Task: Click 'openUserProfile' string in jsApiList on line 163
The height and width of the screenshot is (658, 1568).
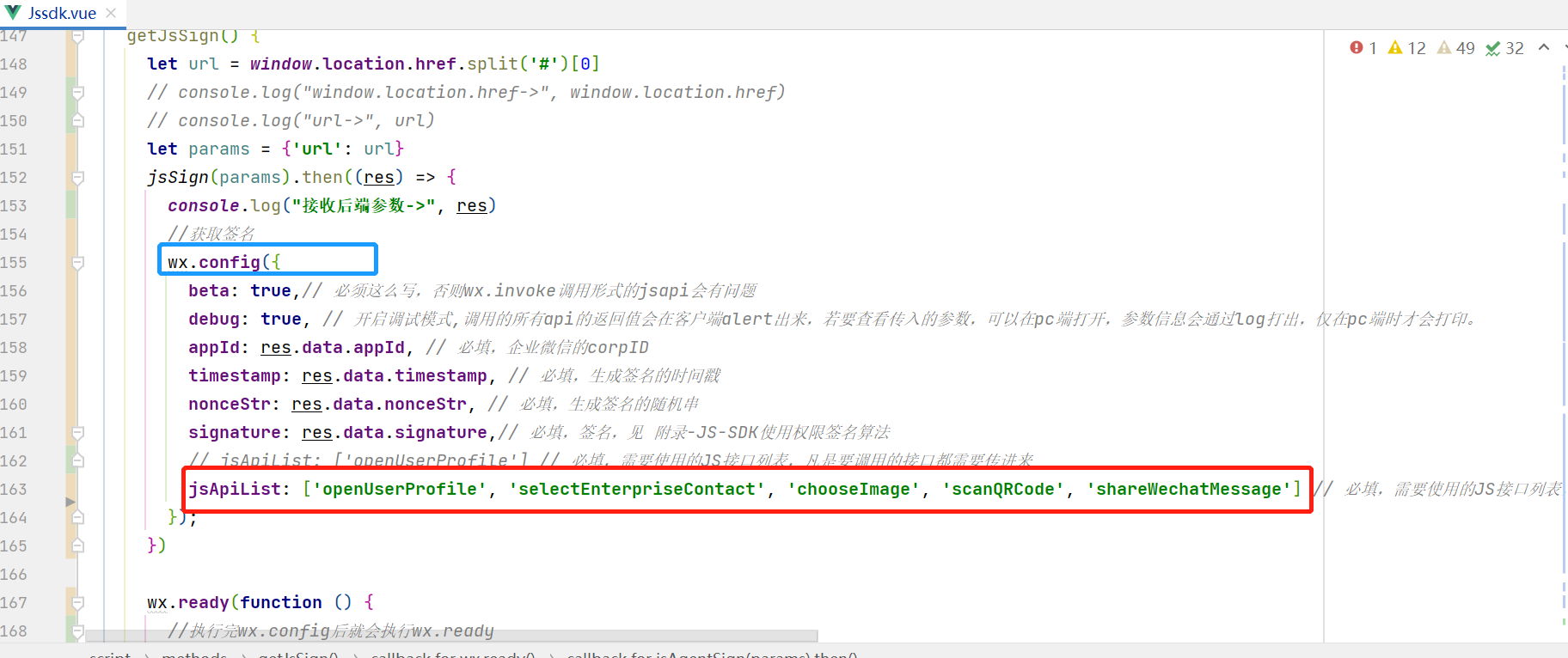Action: click(x=399, y=489)
